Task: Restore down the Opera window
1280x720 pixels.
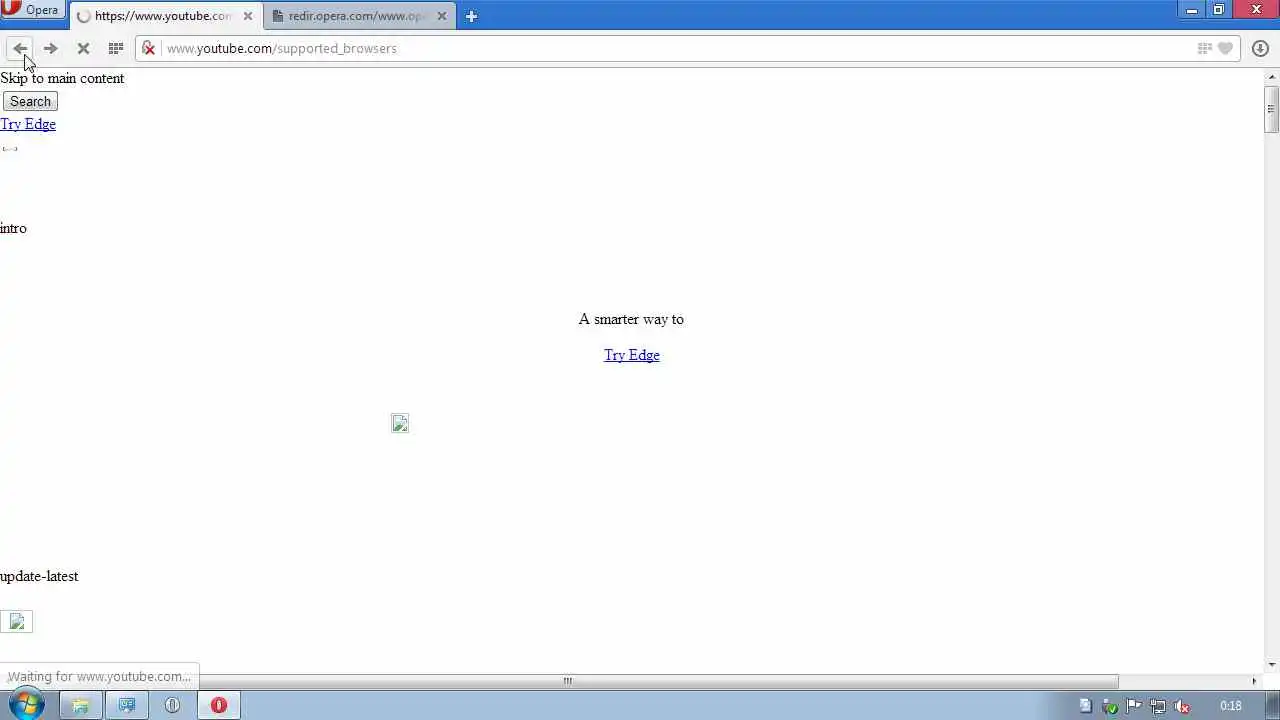Action: pos(1219,10)
